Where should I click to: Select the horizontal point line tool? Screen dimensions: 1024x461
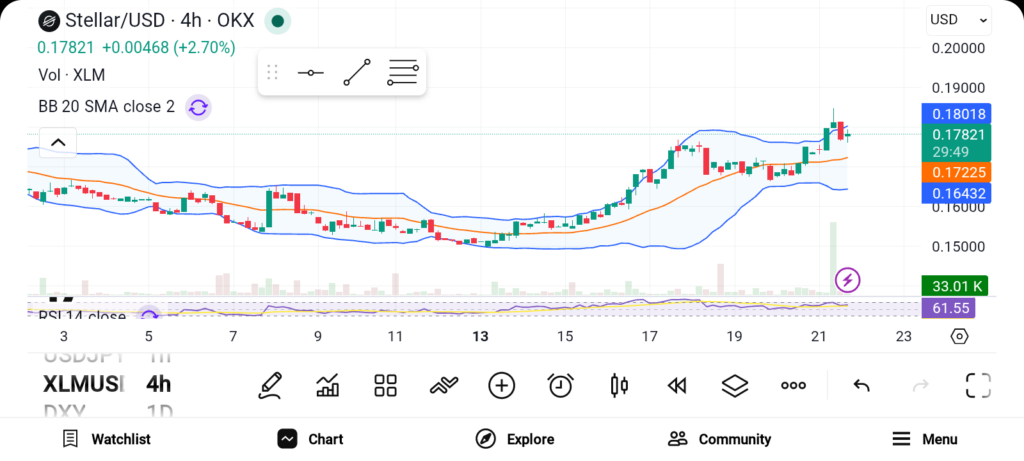coord(310,72)
